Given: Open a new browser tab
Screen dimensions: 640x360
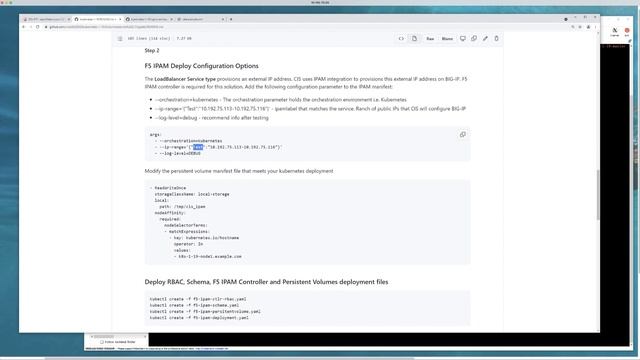Looking at the screenshot, I should coord(231,19).
